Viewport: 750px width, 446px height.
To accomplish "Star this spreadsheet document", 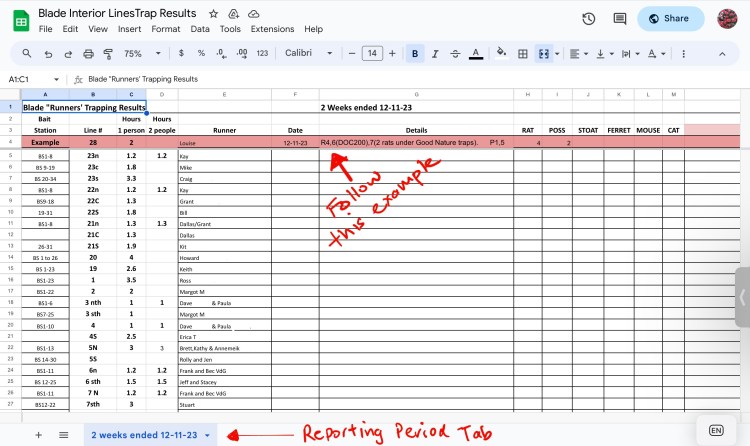I will 214,15.
